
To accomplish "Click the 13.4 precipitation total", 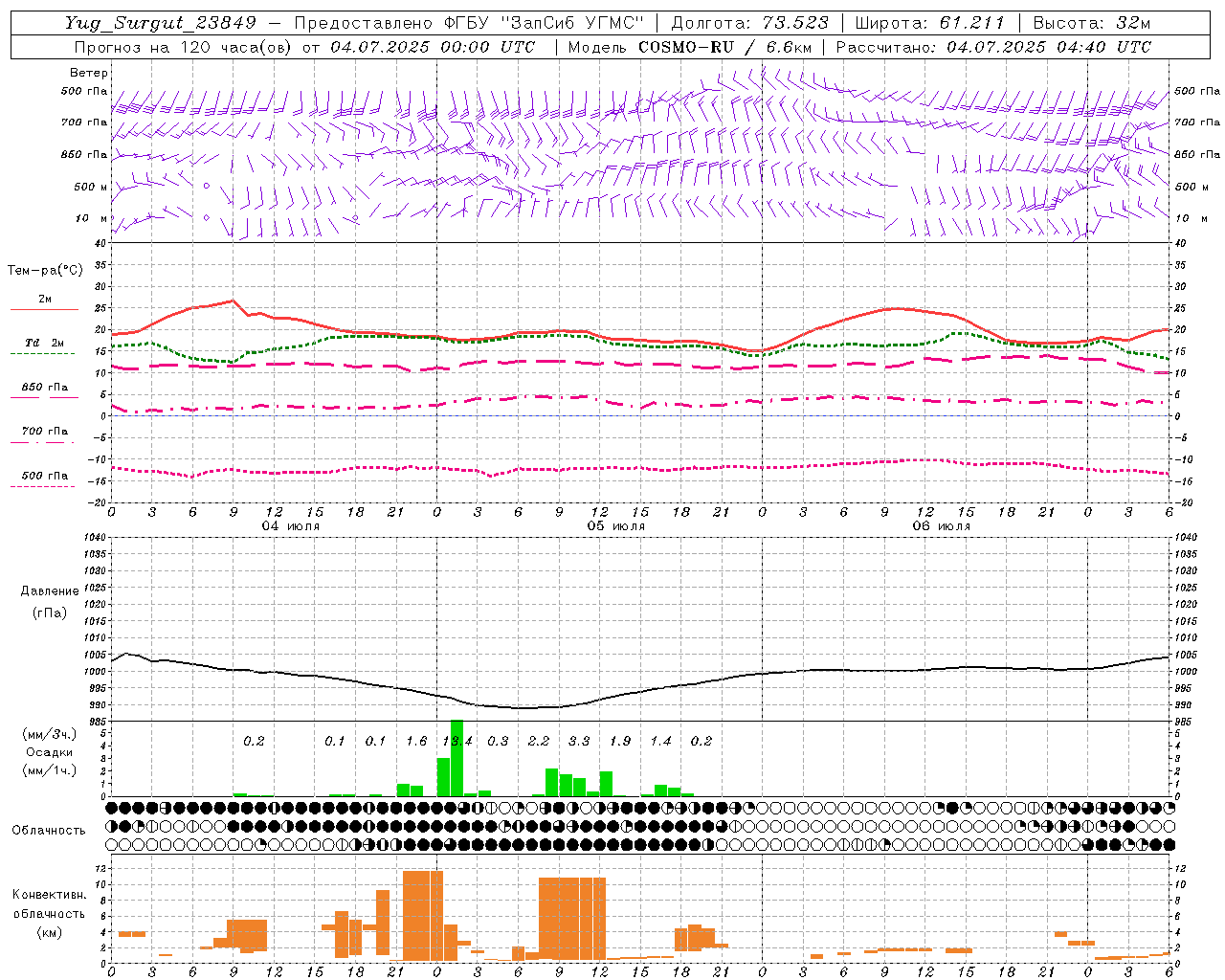I will tap(457, 741).
